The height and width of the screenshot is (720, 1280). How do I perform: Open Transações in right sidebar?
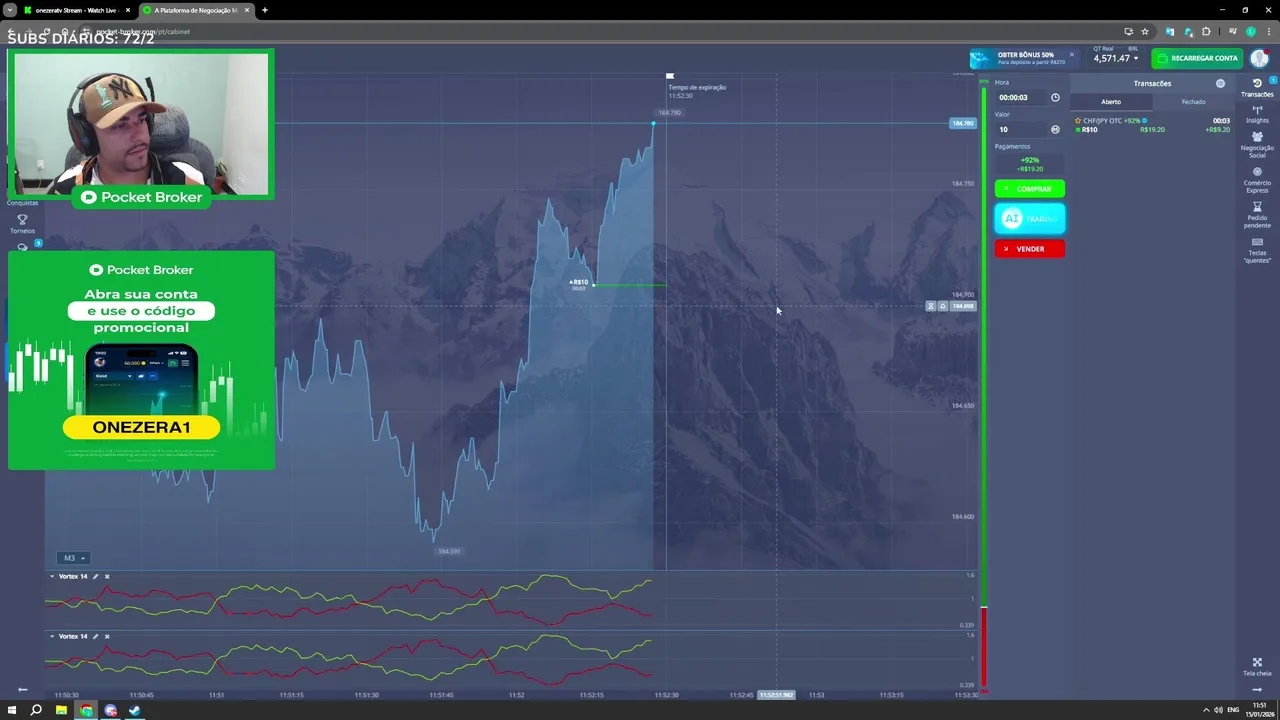click(x=1257, y=88)
